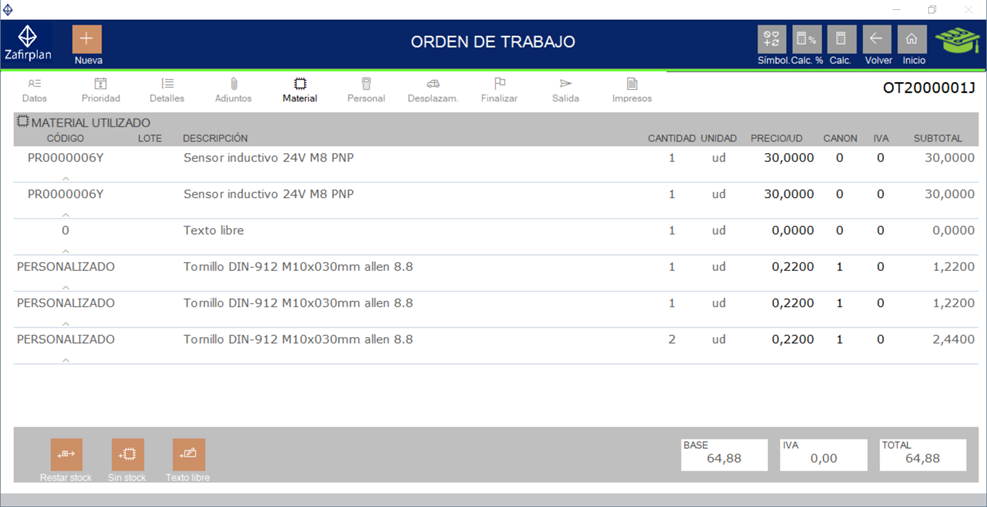The height and width of the screenshot is (507, 987).
Task: Expand the Texto libre row chevron
Action: (66, 251)
